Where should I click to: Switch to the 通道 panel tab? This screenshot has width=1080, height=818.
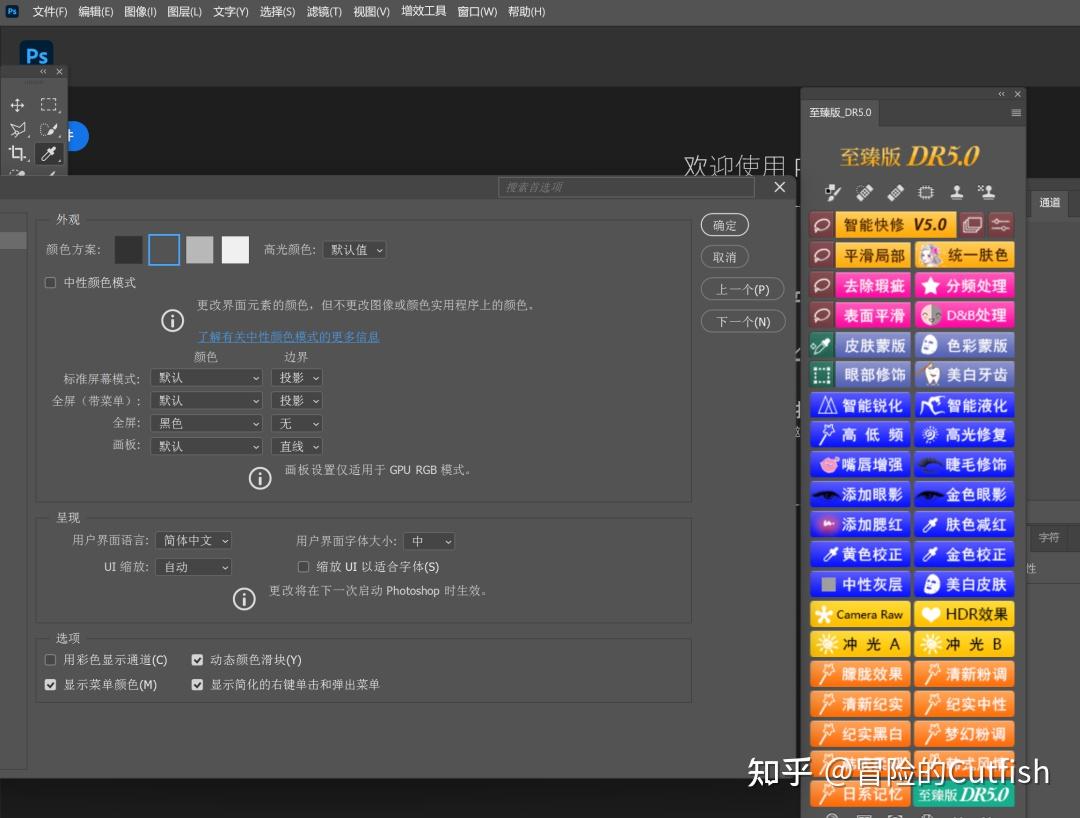tap(1049, 202)
